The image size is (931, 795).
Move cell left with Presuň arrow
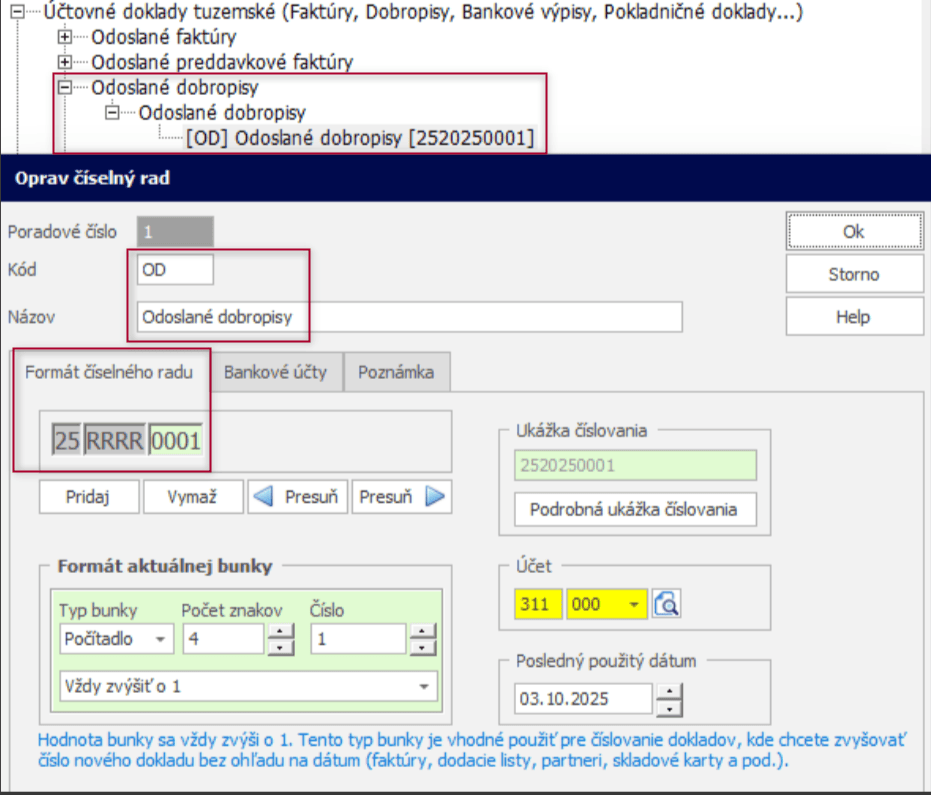tap(298, 497)
